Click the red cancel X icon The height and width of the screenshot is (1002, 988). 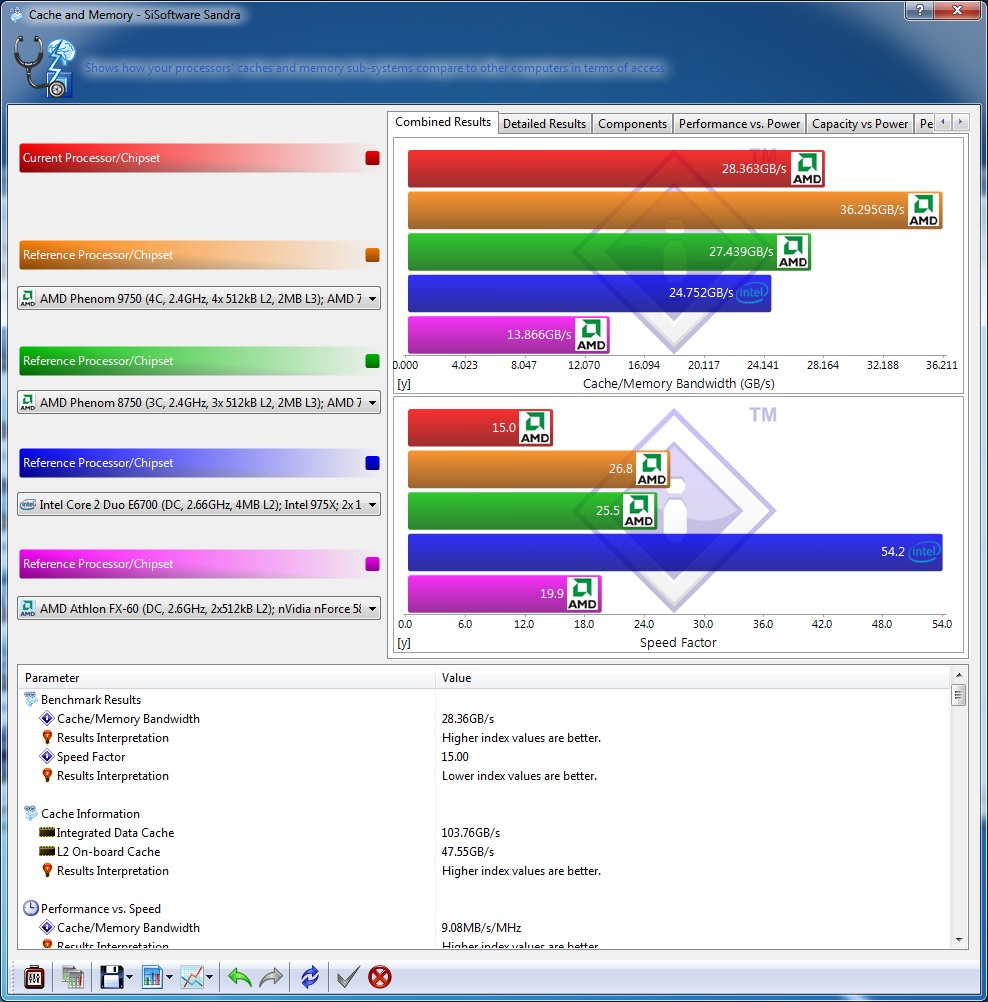coord(380,977)
